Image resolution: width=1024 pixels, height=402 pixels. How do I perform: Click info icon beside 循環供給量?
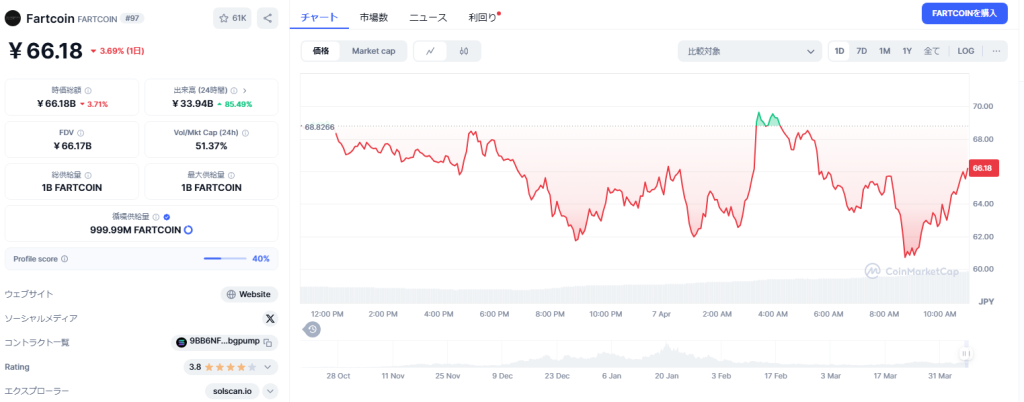coord(155,217)
